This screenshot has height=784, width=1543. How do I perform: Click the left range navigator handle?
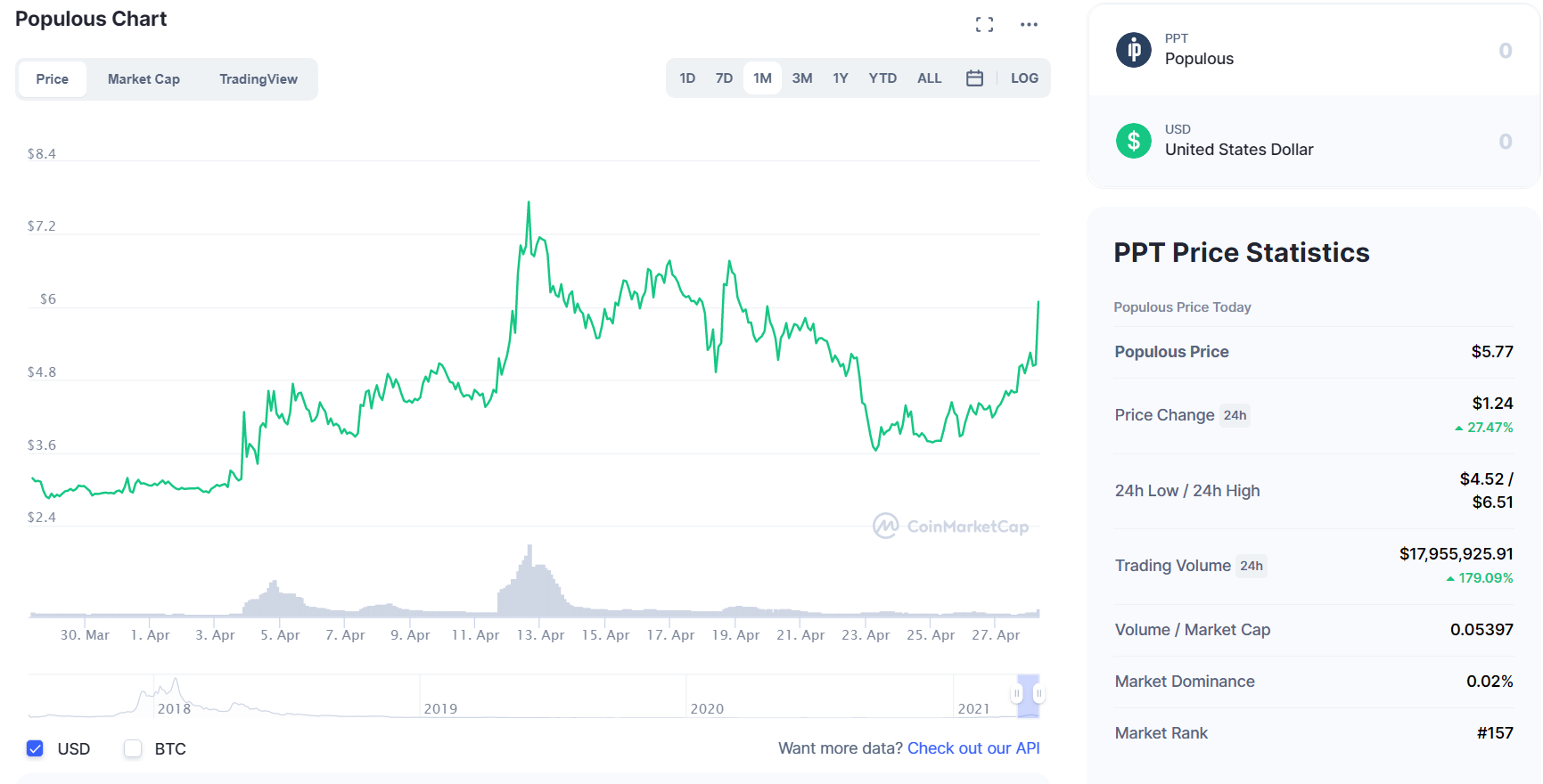pyautogui.click(x=1017, y=693)
